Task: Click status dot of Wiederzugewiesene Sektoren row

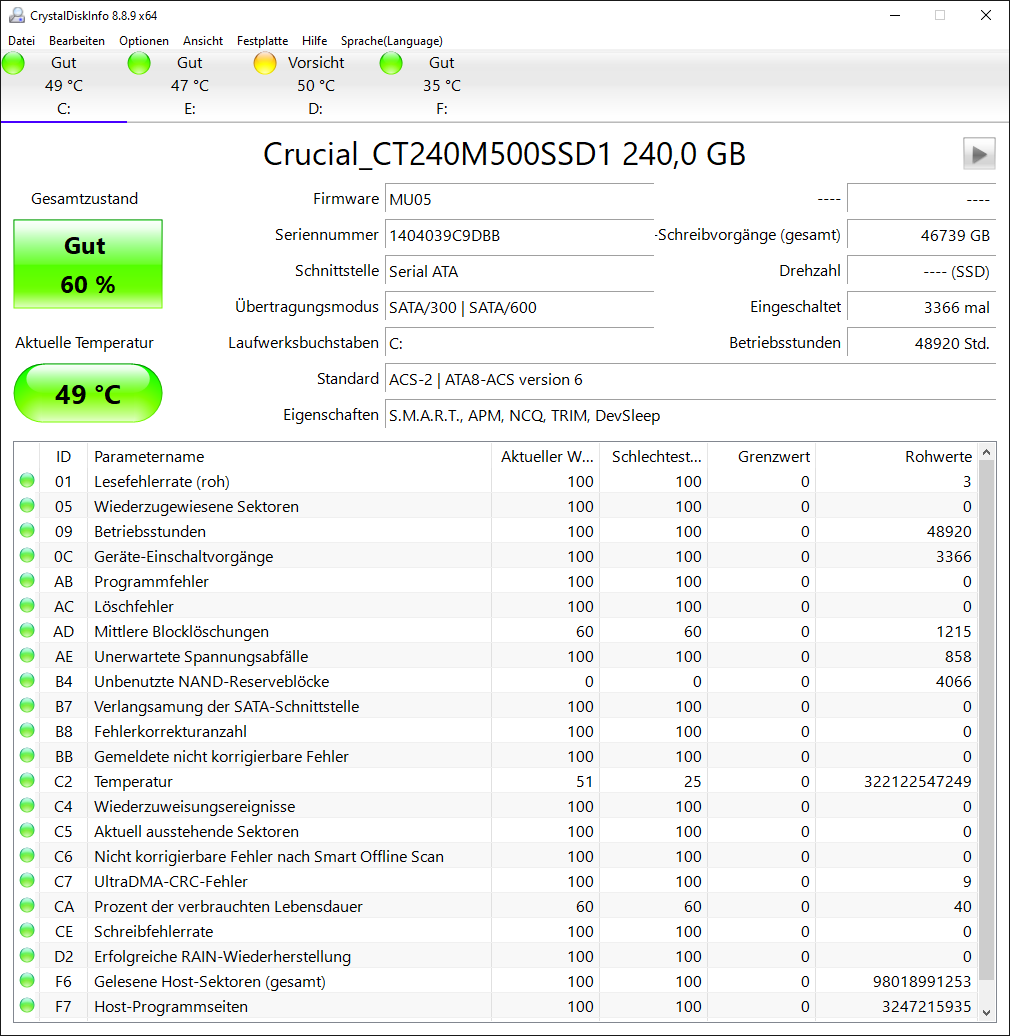Action: (x=27, y=505)
